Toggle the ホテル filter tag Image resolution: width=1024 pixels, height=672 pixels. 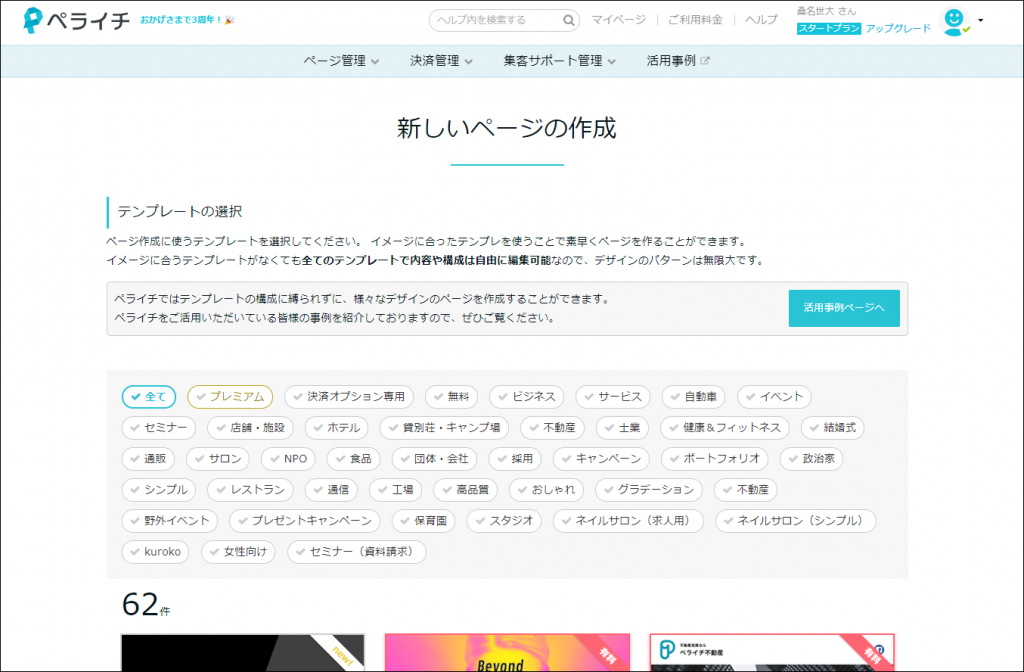(x=336, y=428)
